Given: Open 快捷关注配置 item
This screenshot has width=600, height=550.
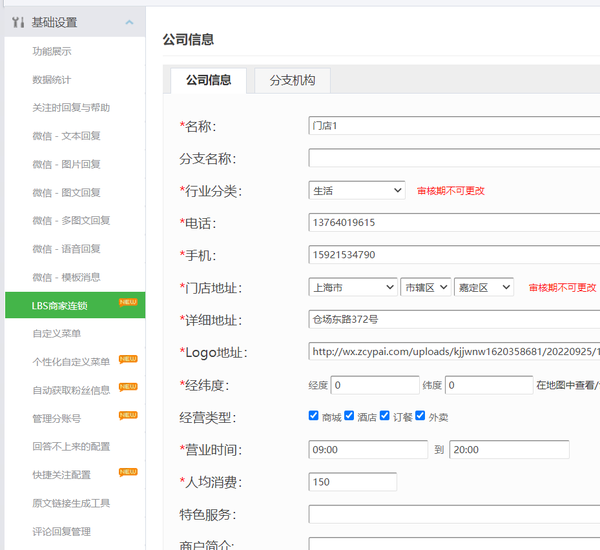Looking at the screenshot, I should (x=62, y=475).
